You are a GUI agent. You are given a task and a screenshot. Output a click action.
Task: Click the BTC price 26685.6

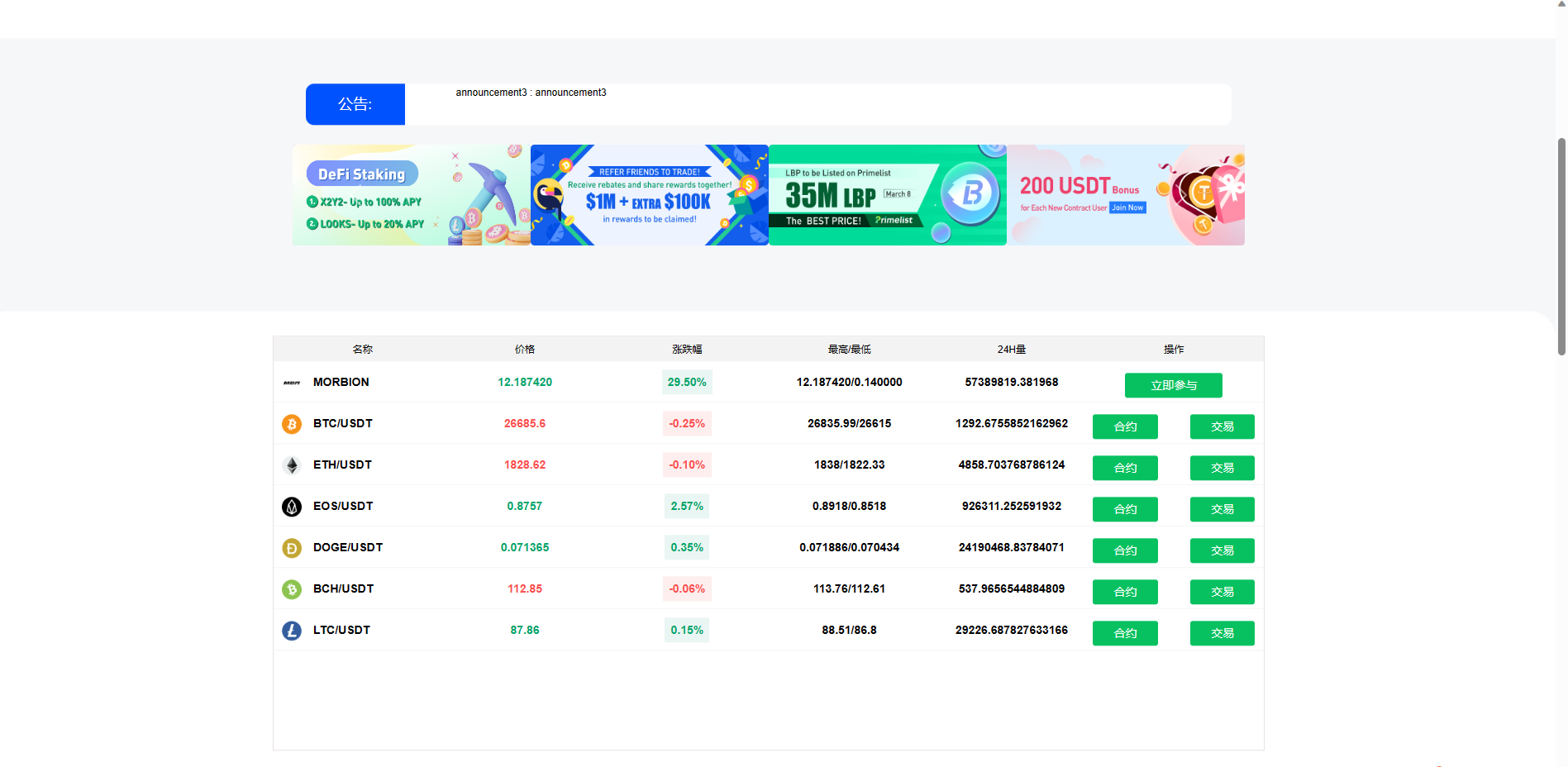tap(525, 423)
